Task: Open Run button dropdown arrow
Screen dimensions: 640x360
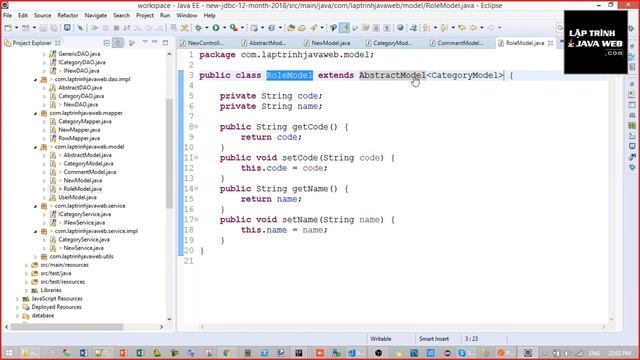Action: [x=224, y=28]
